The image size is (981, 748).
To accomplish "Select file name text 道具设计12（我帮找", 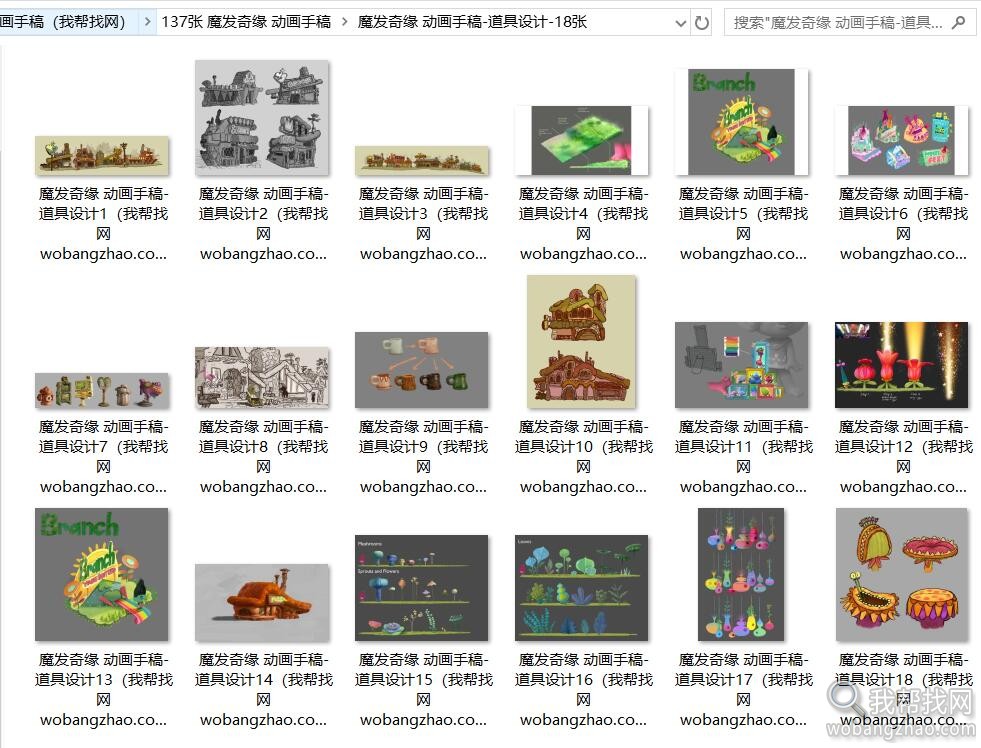I will pyautogui.click(x=903, y=447).
